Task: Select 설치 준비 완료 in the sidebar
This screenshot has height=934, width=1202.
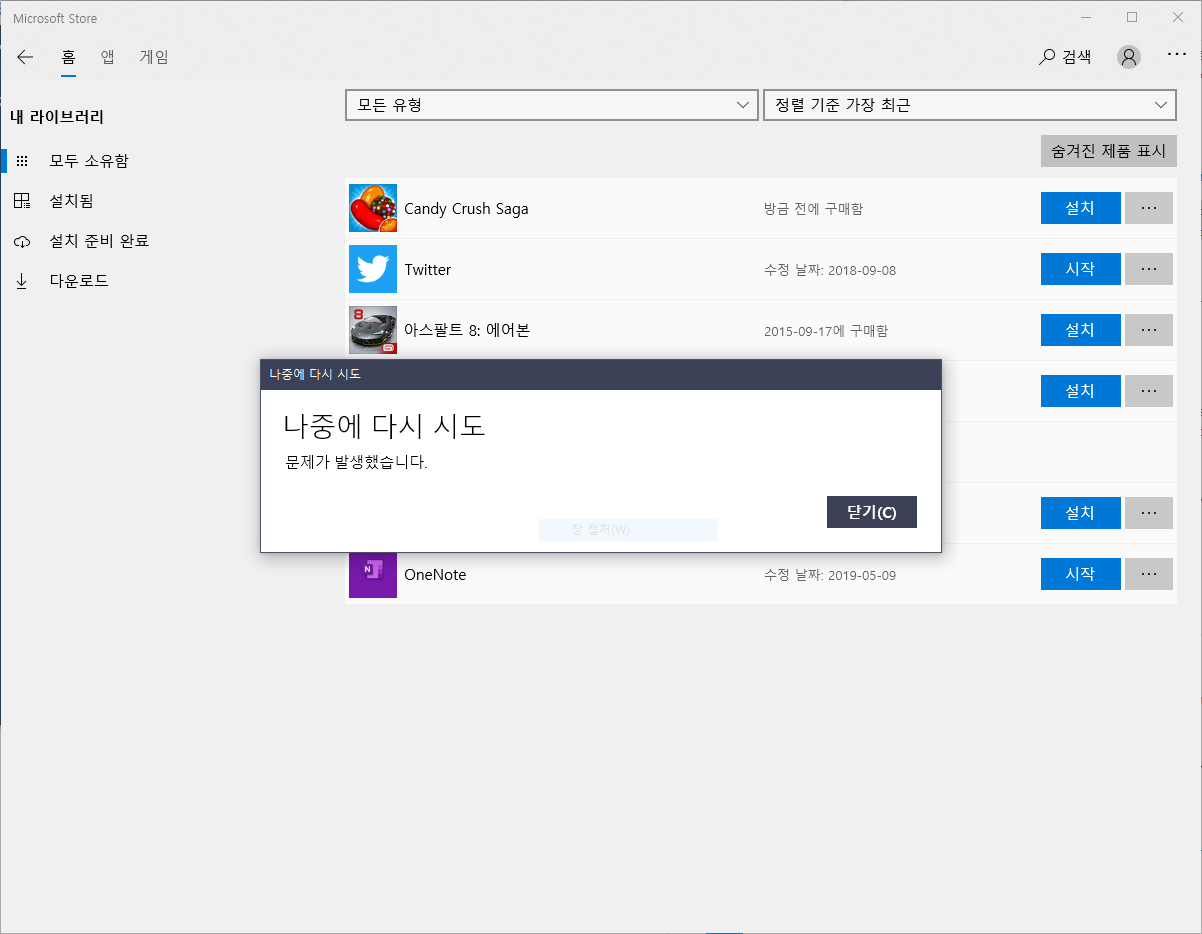Action: pos(99,241)
